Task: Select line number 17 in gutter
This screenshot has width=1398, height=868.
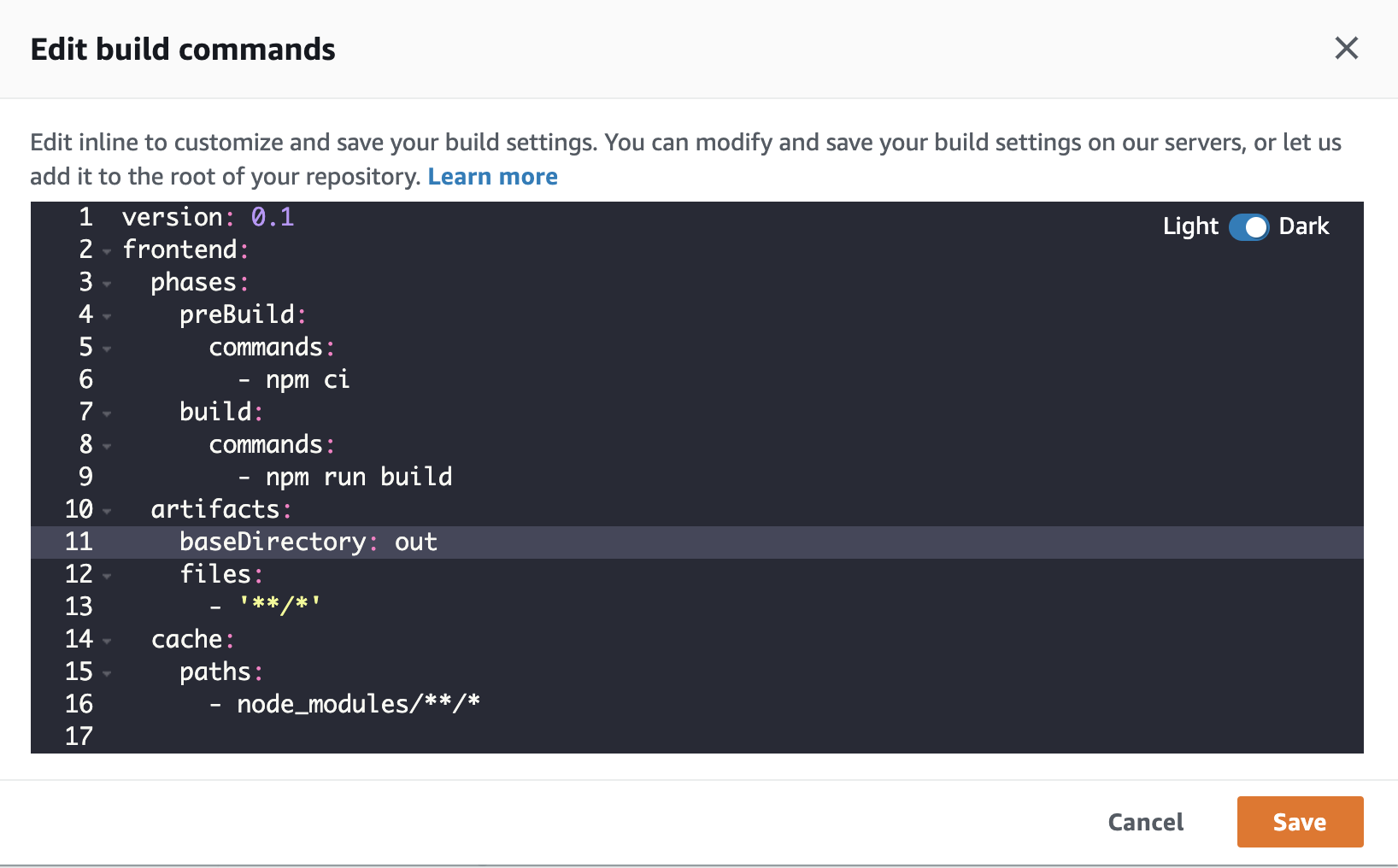Action: pyautogui.click(x=79, y=736)
